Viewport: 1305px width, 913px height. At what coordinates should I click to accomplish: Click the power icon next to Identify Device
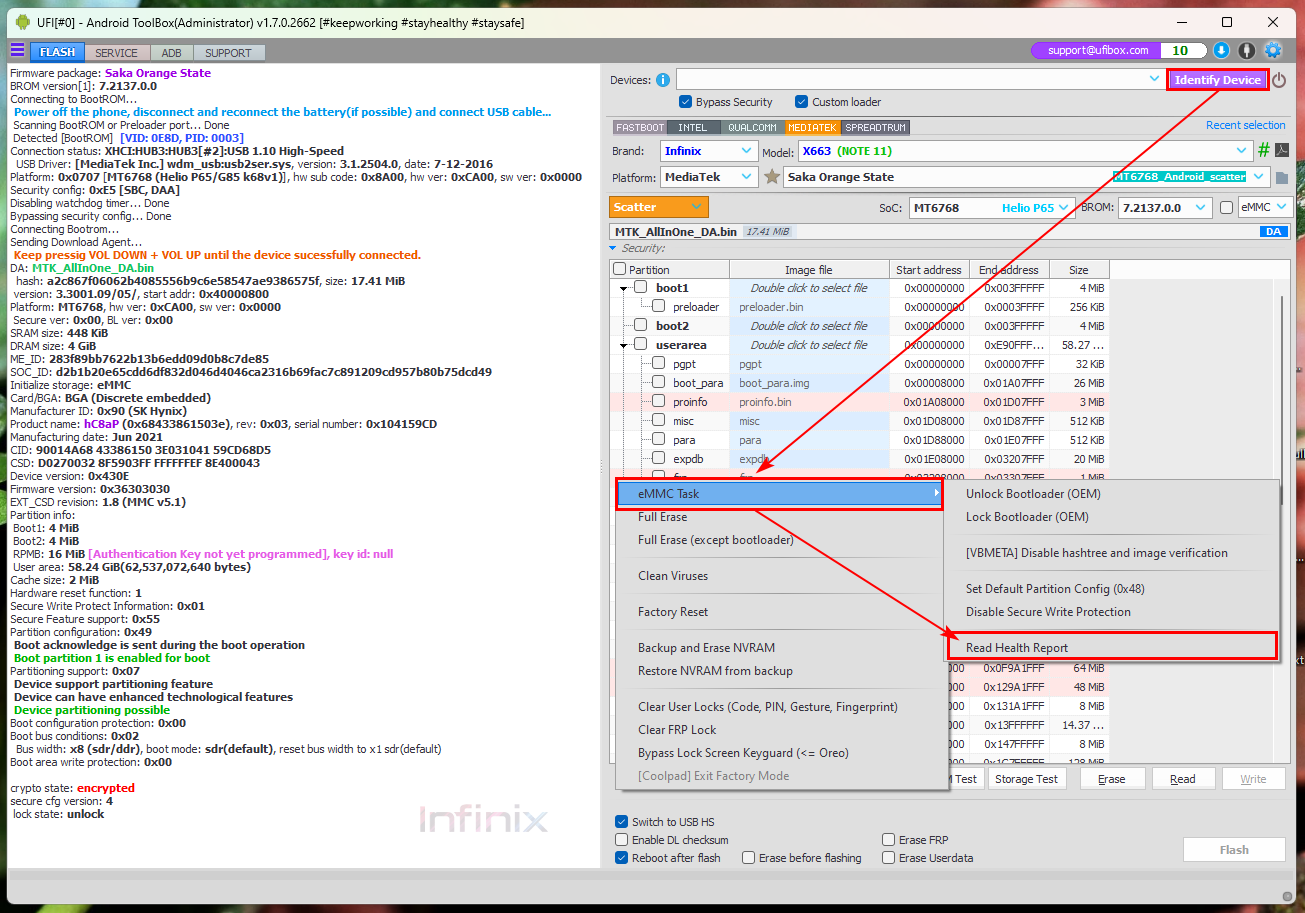[1279, 80]
